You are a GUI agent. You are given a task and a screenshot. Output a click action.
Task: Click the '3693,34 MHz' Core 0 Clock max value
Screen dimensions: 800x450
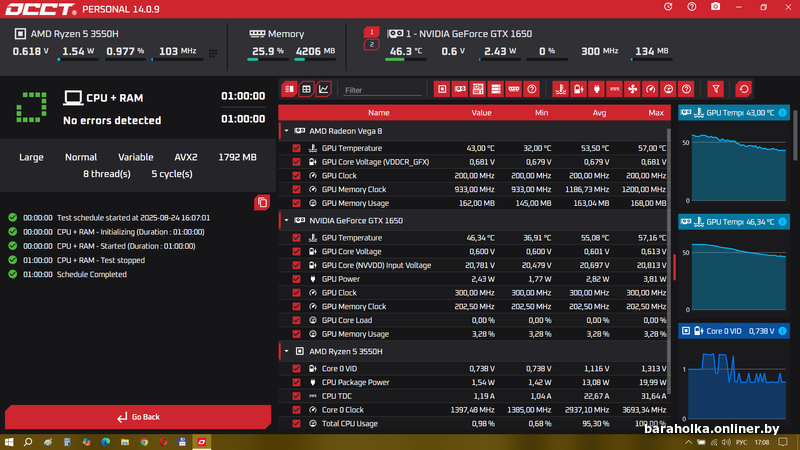644,410
